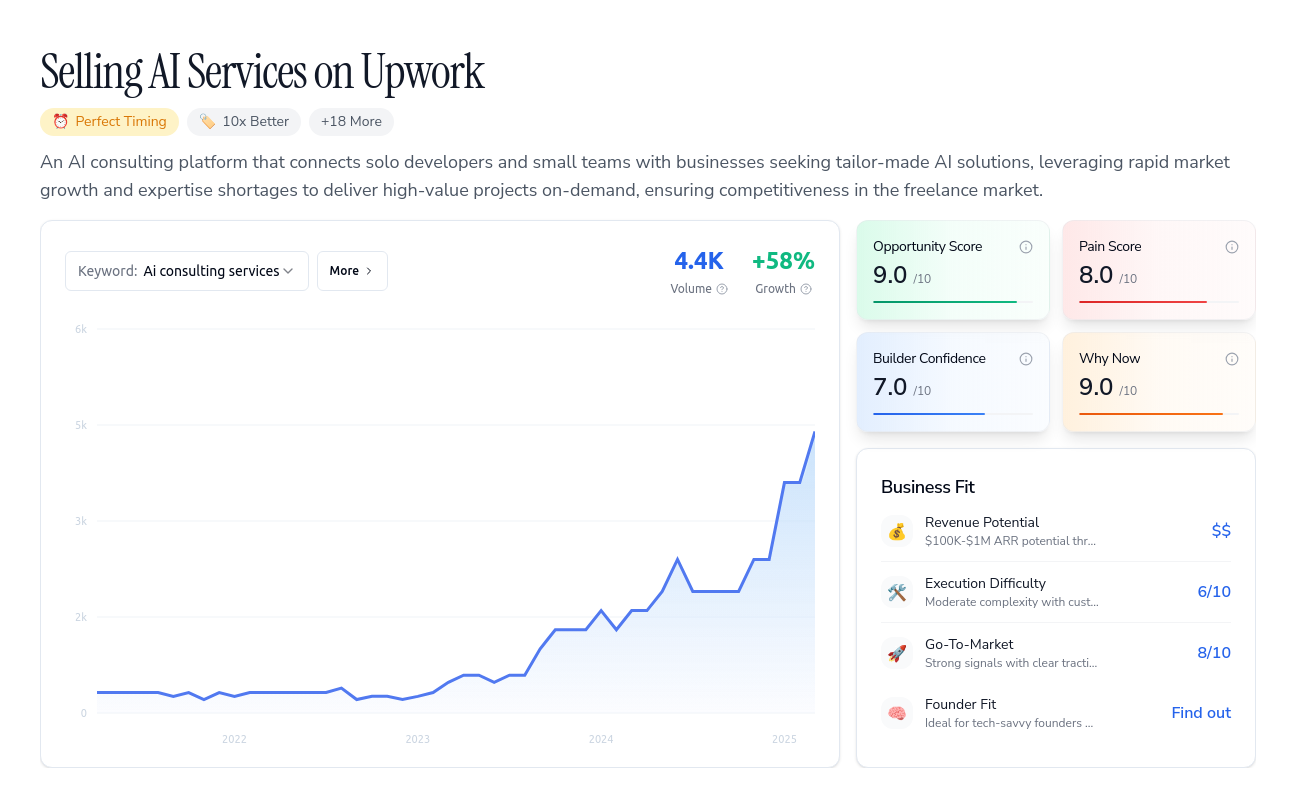Click the 6/10 Execution Difficulty score
1296x808 pixels.
pos(1214,592)
